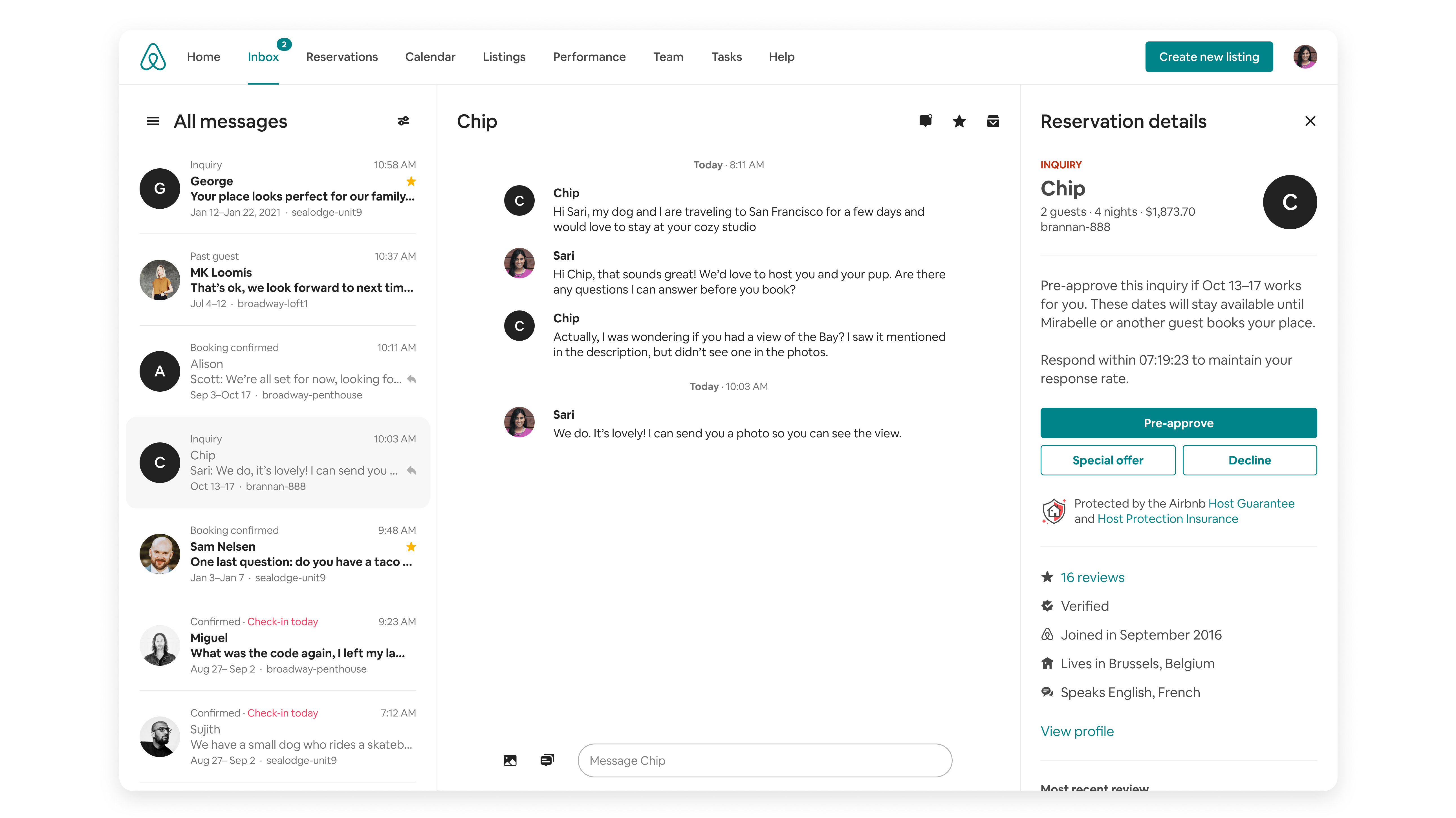Click MK Loomis profile photo

click(160, 280)
